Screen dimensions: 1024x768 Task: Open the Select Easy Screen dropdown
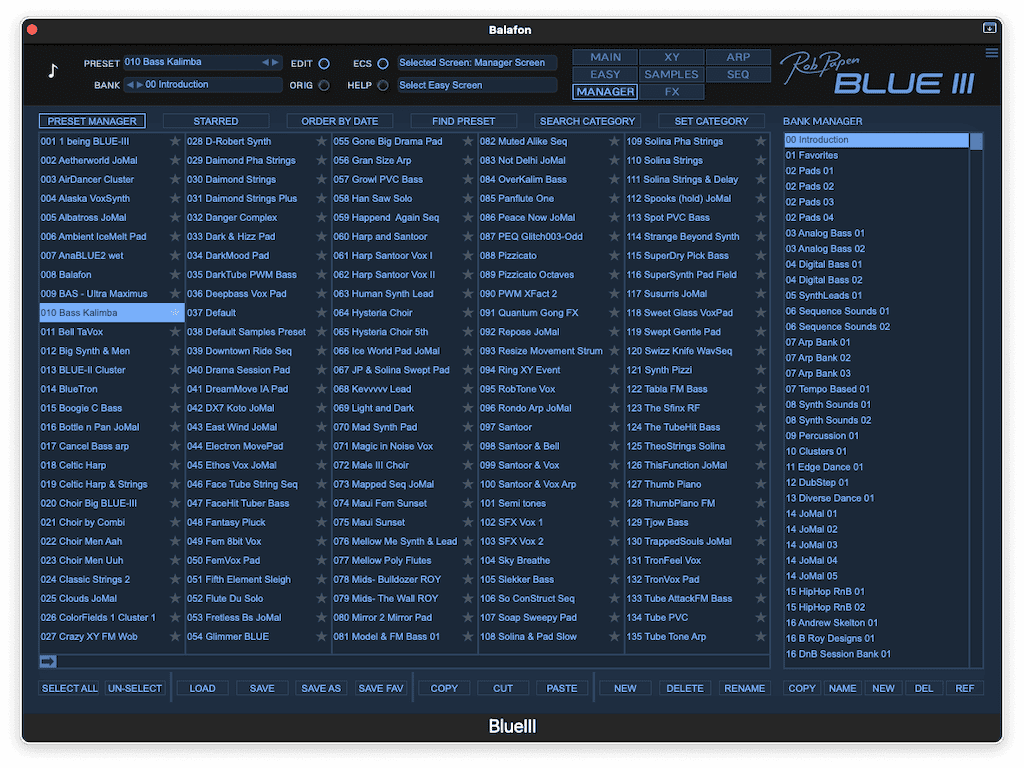pos(476,85)
